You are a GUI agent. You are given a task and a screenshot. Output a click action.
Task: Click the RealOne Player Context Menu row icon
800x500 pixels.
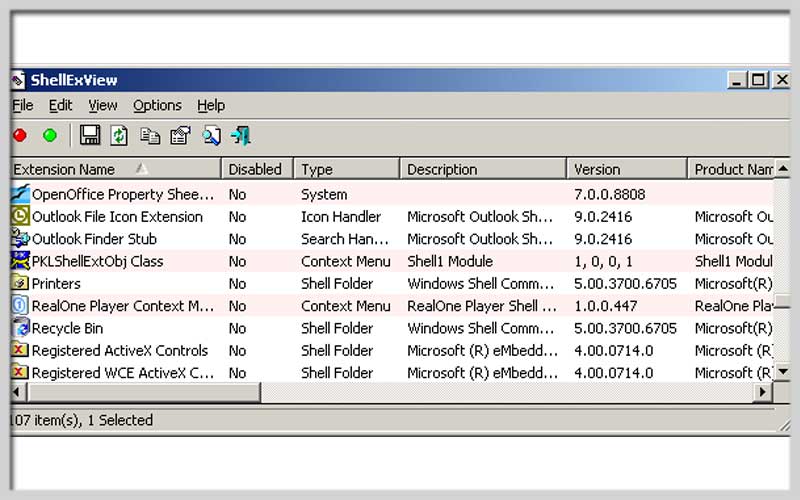click(20, 306)
